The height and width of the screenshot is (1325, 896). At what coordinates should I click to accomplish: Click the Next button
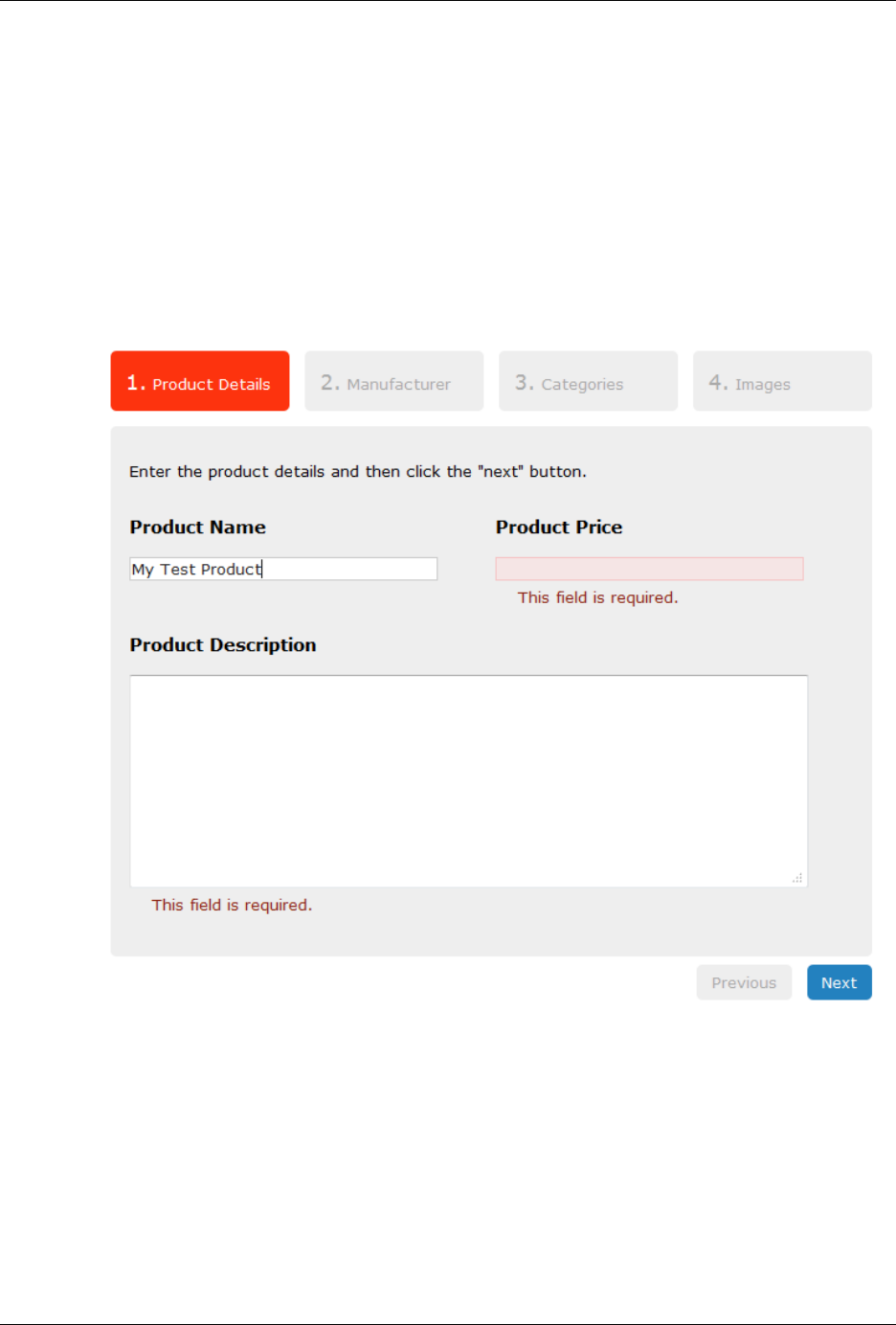click(x=839, y=982)
